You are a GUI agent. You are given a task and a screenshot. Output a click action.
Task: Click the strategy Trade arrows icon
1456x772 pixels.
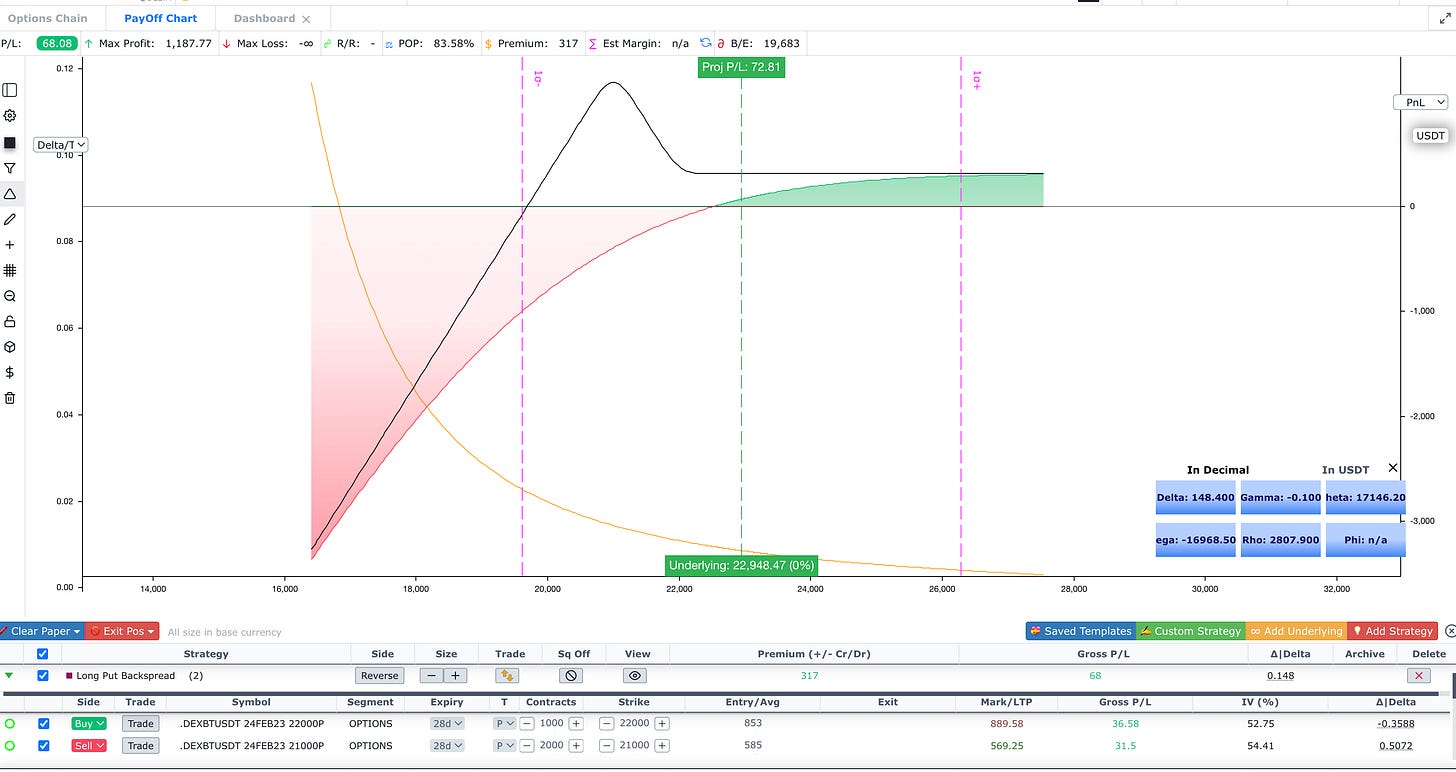click(508, 676)
